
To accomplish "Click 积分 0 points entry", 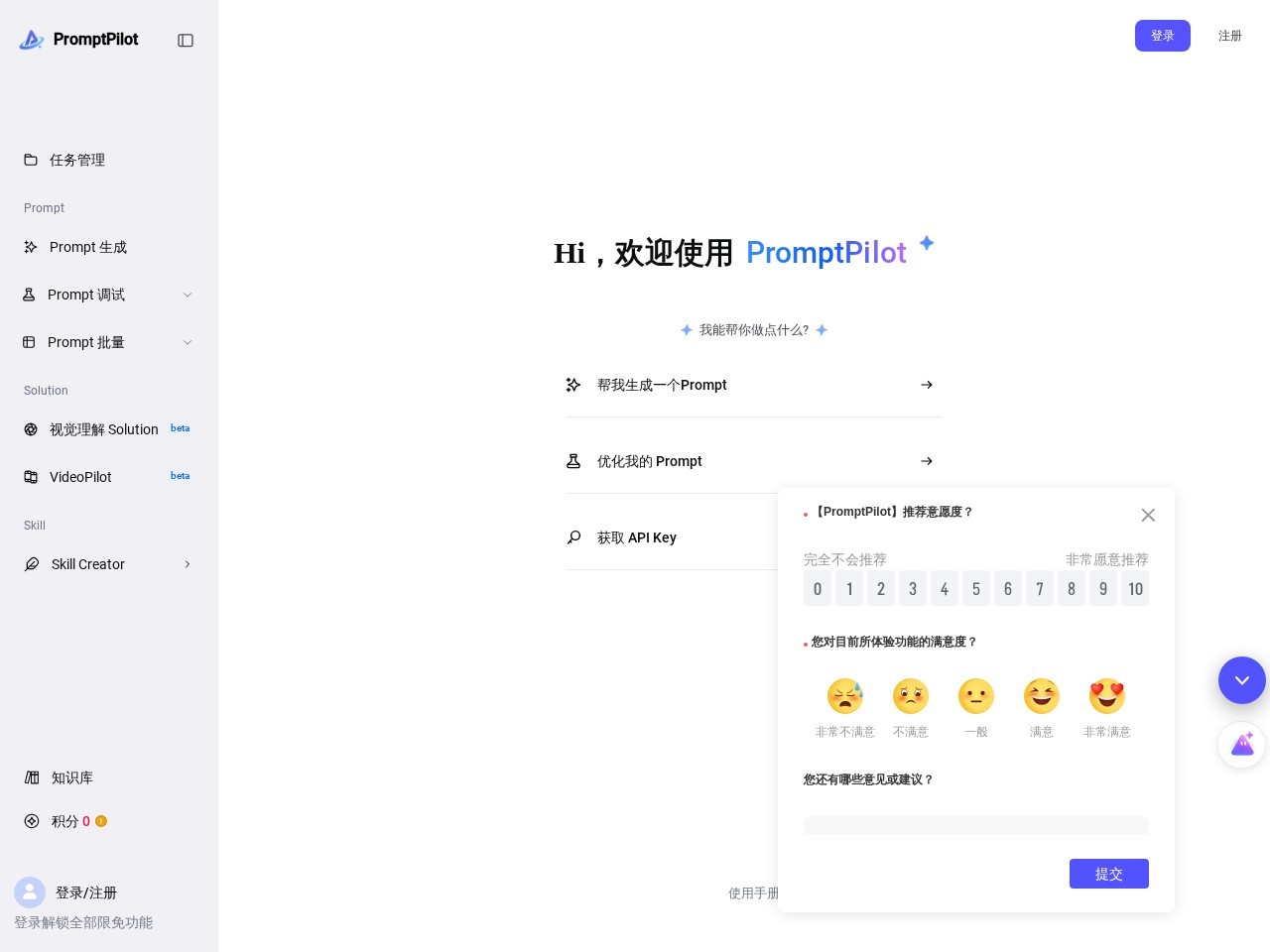I will [109, 821].
